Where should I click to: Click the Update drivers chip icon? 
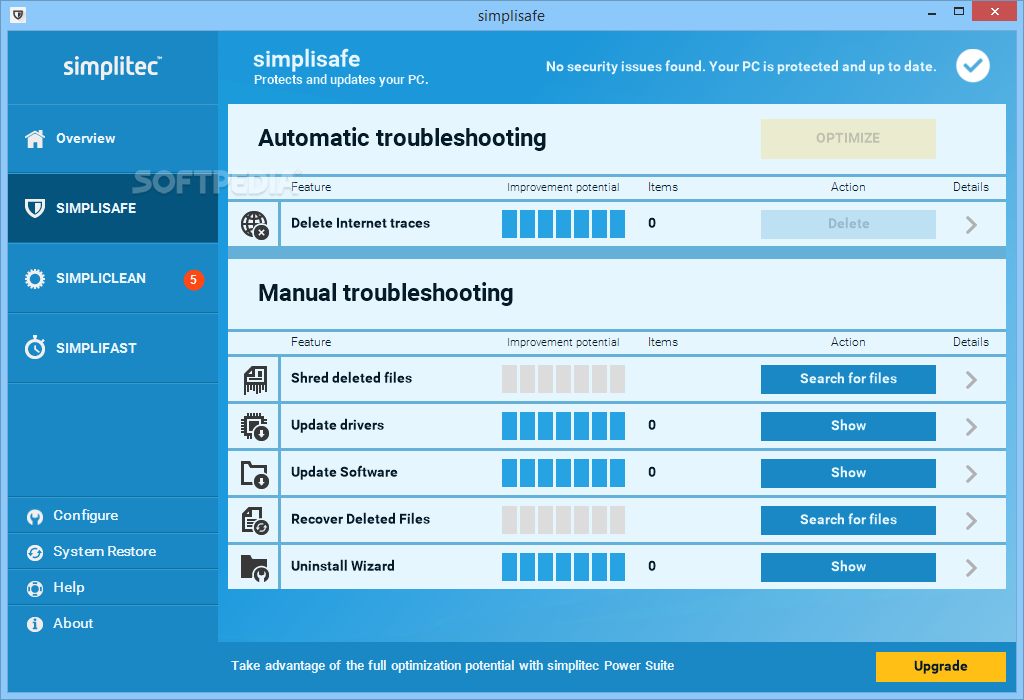(254, 426)
